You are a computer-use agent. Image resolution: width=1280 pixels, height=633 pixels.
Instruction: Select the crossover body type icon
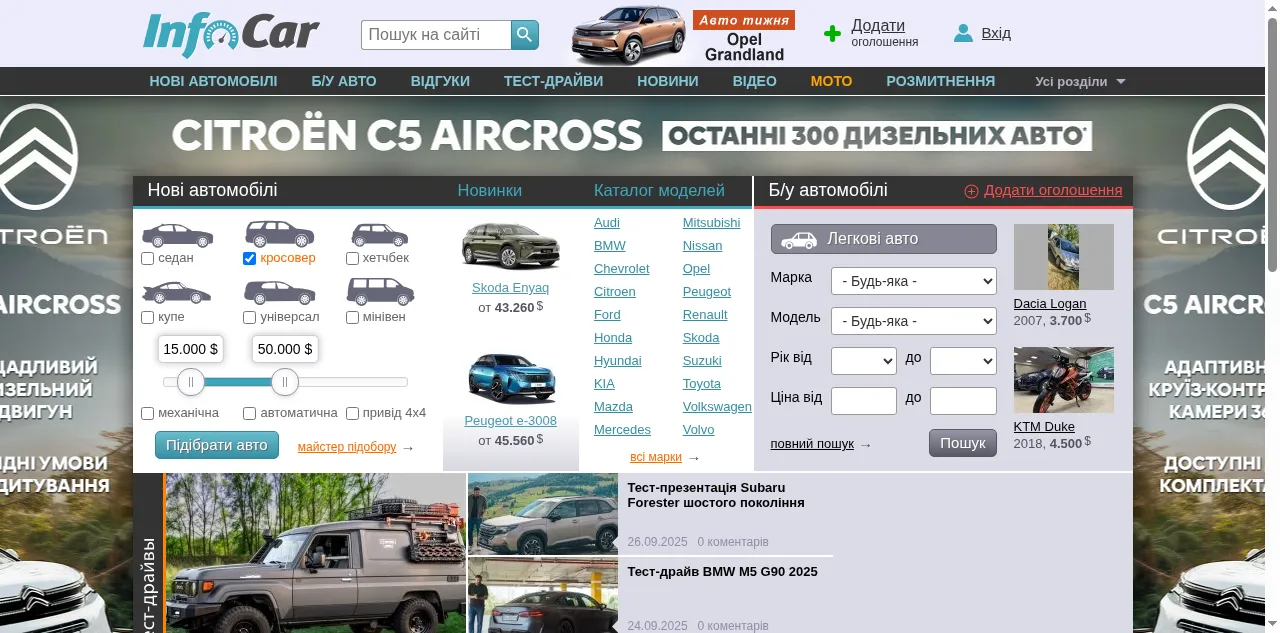280,234
